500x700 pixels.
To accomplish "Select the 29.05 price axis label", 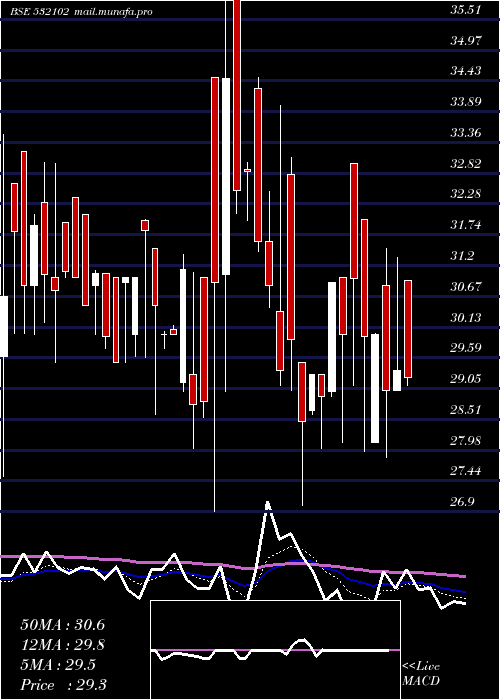I will [466, 379].
